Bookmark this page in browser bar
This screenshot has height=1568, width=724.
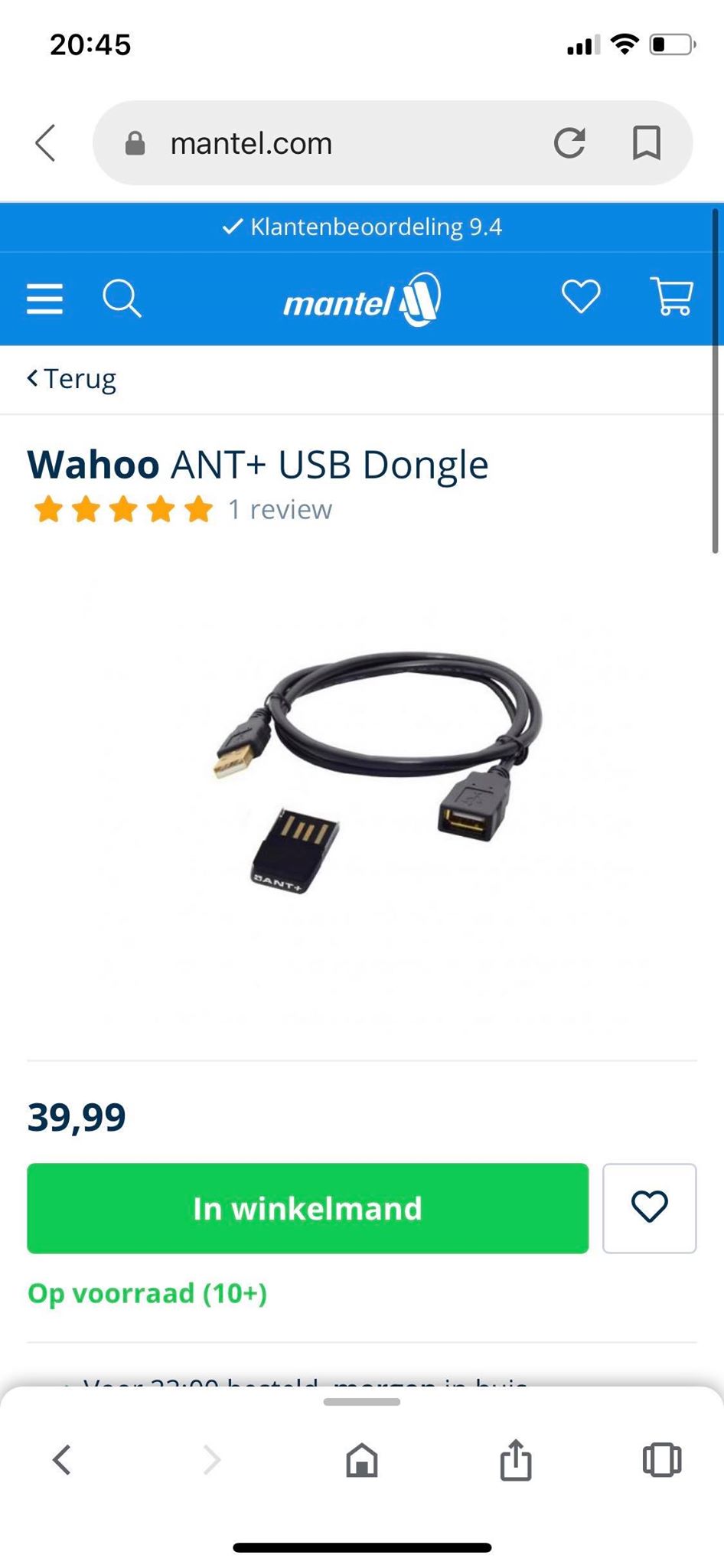pyautogui.click(x=647, y=142)
